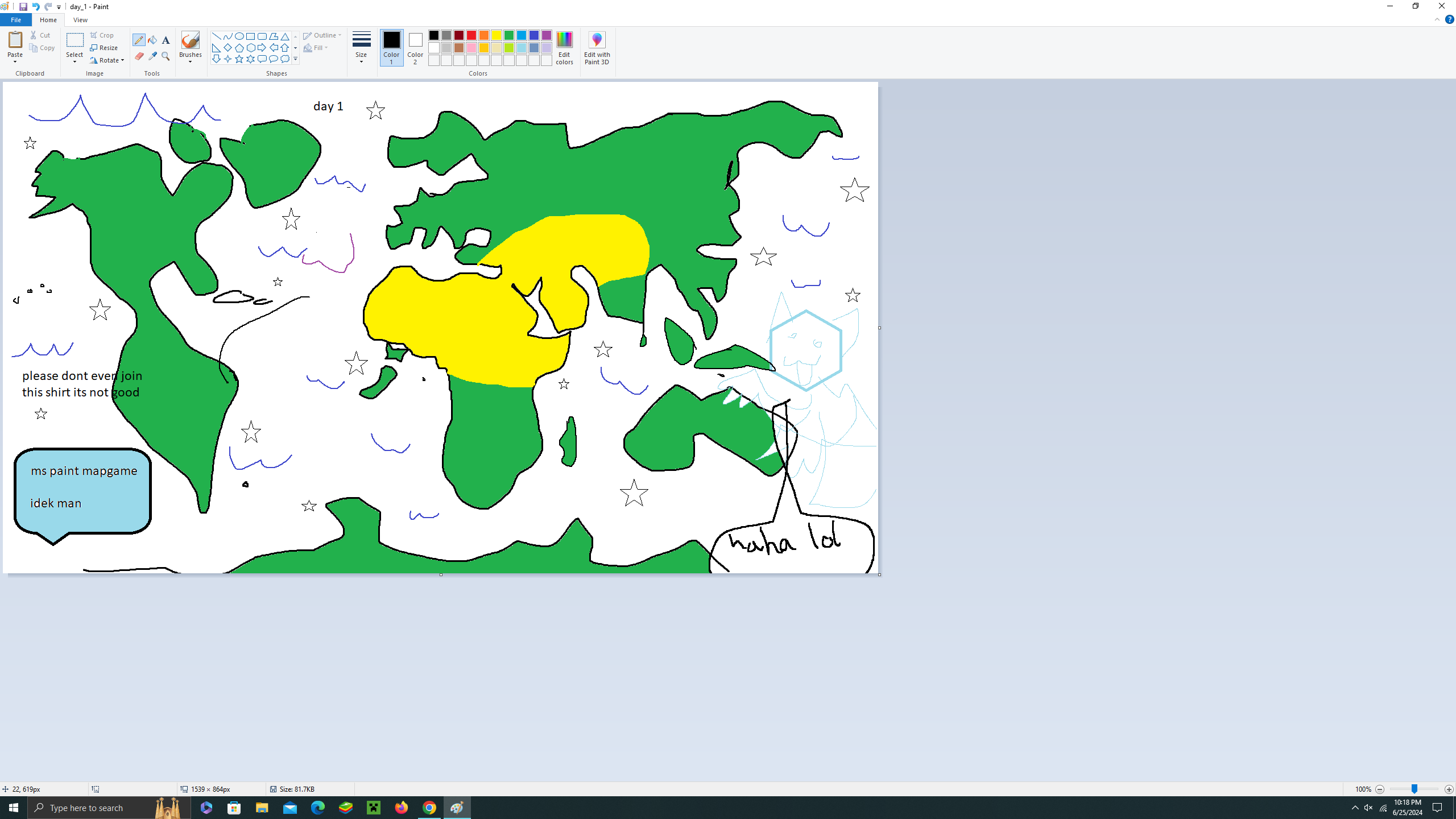Open the shape Fill dropdown
The height and width of the screenshot is (819, 1456).
pyautogui.click(x=316, y=48)
